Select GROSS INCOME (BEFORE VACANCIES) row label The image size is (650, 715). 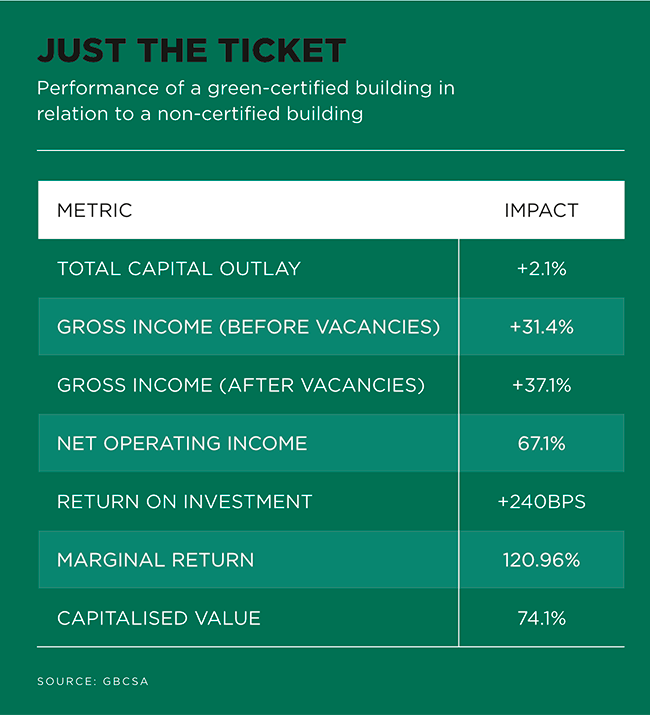(249, 327)
